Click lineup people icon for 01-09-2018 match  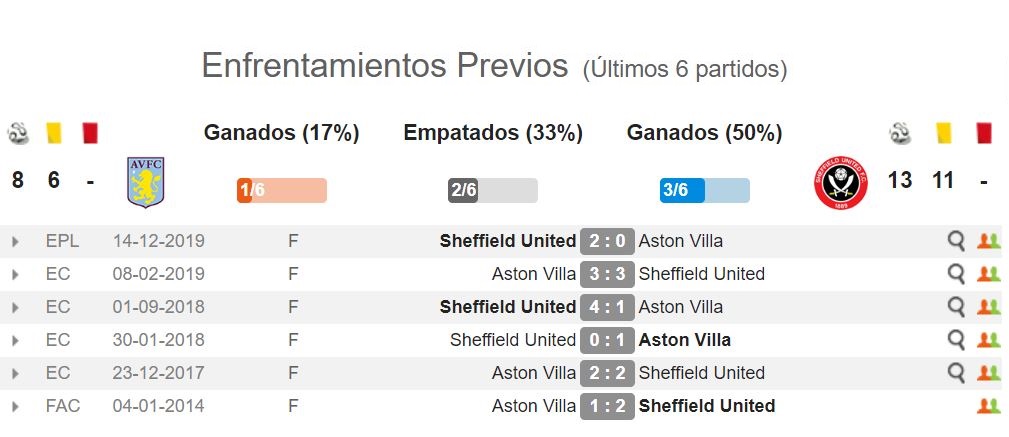click(989, 307)
